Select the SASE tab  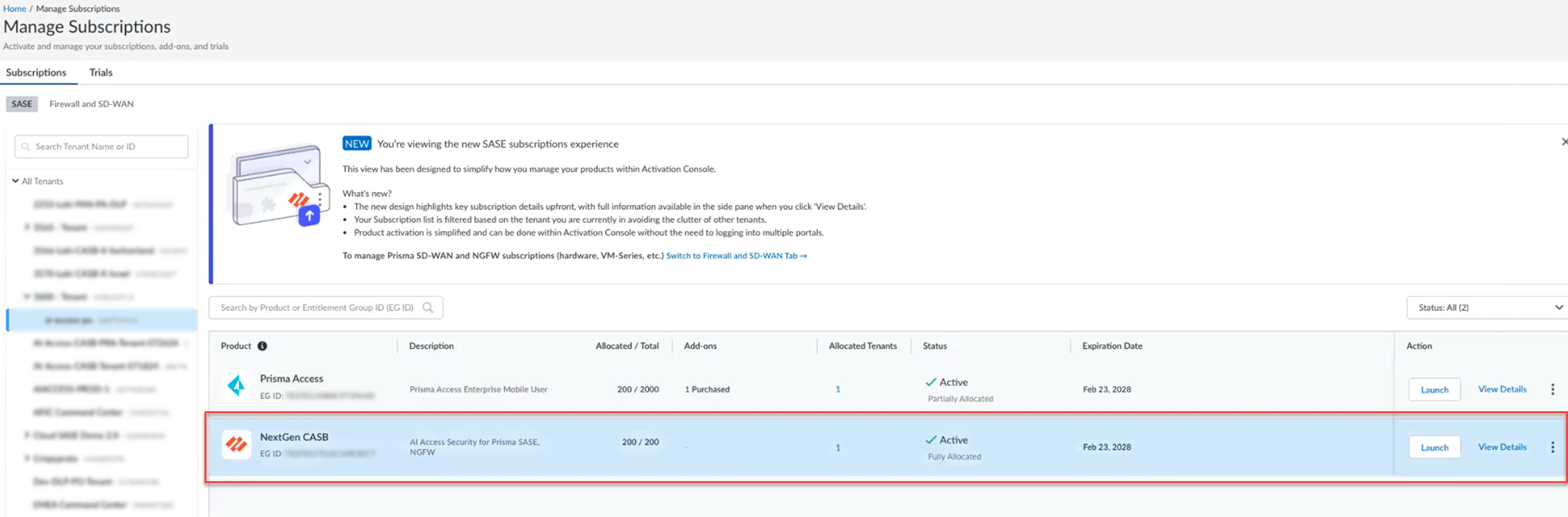tap(22, 104)
